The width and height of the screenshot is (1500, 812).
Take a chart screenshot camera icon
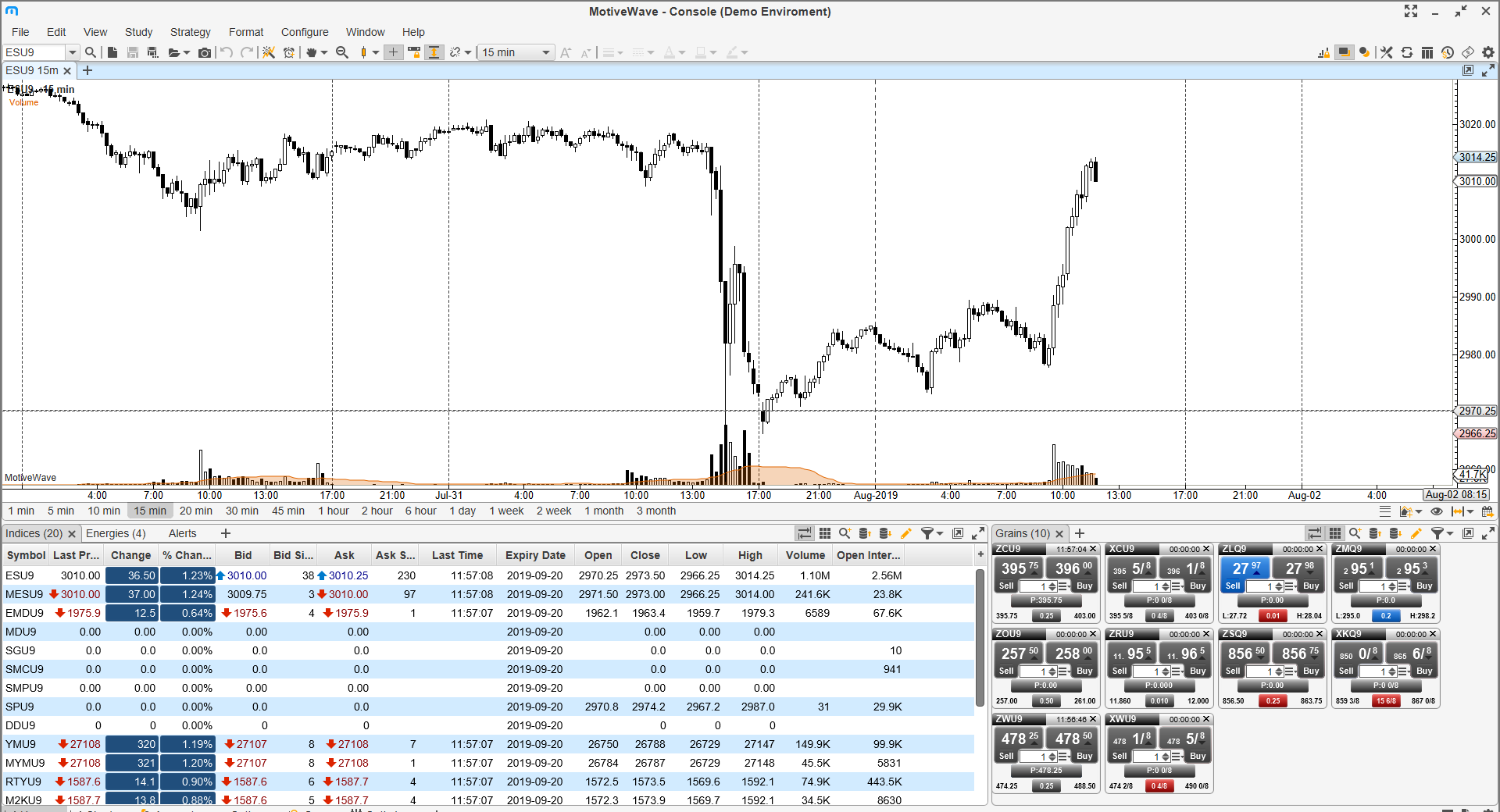coord(205,52)
